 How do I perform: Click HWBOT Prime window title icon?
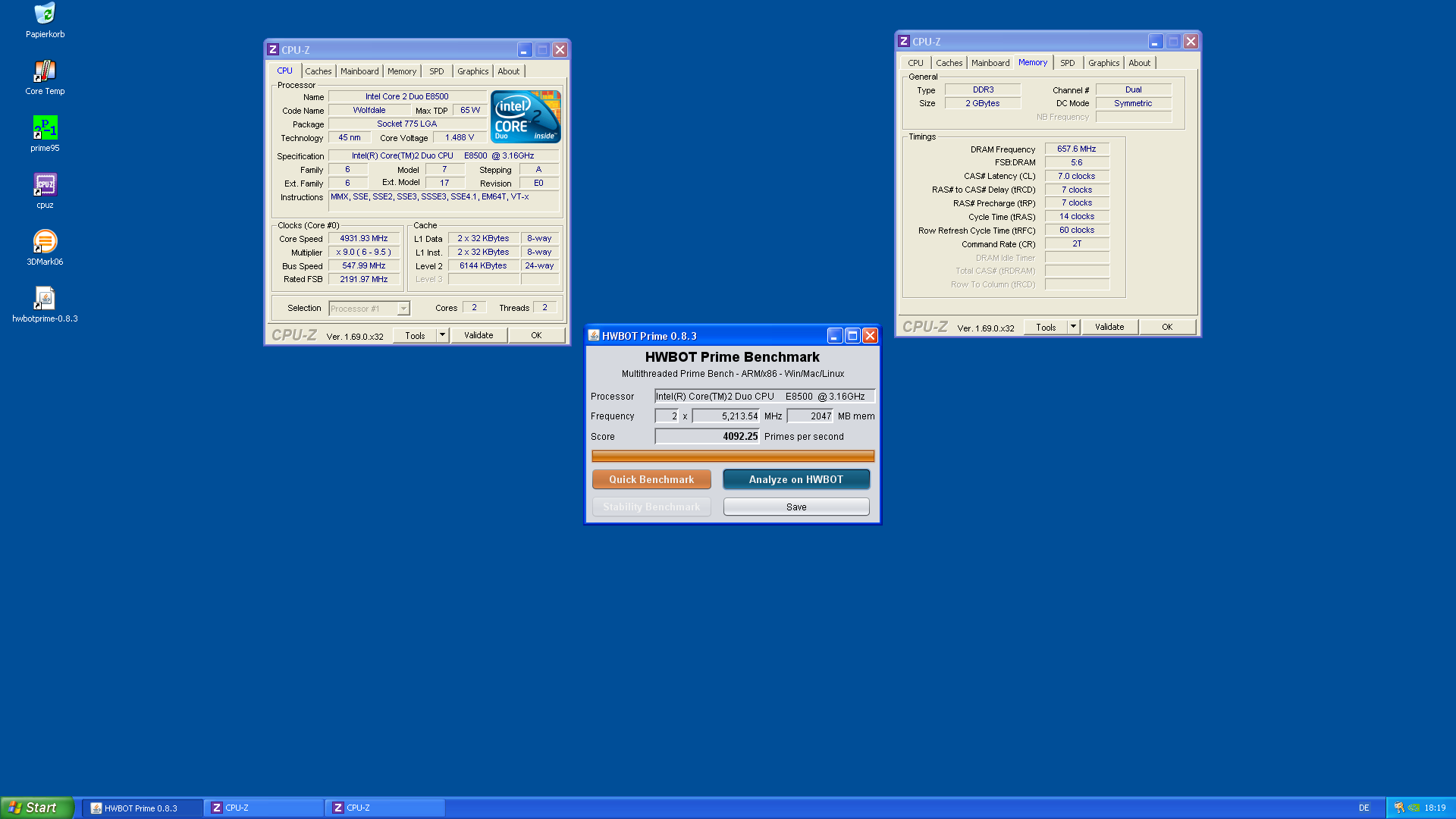594,336
